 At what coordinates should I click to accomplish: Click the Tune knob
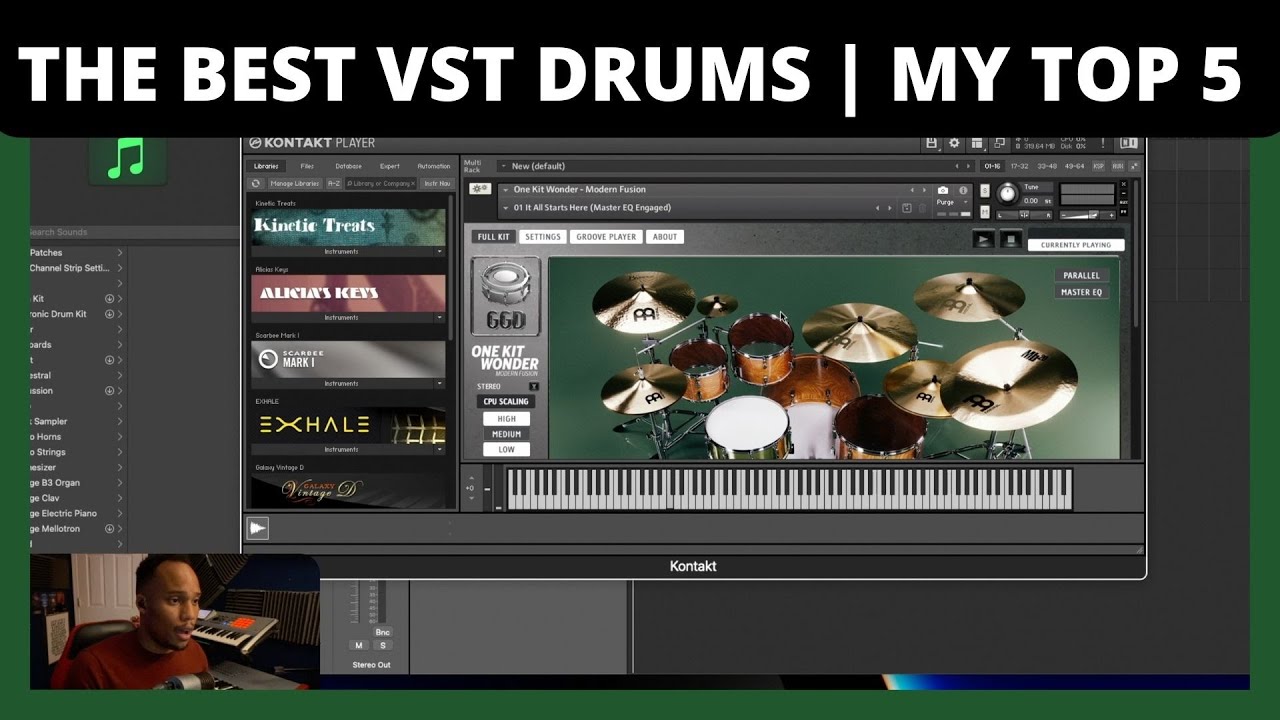coord(1007,194)
